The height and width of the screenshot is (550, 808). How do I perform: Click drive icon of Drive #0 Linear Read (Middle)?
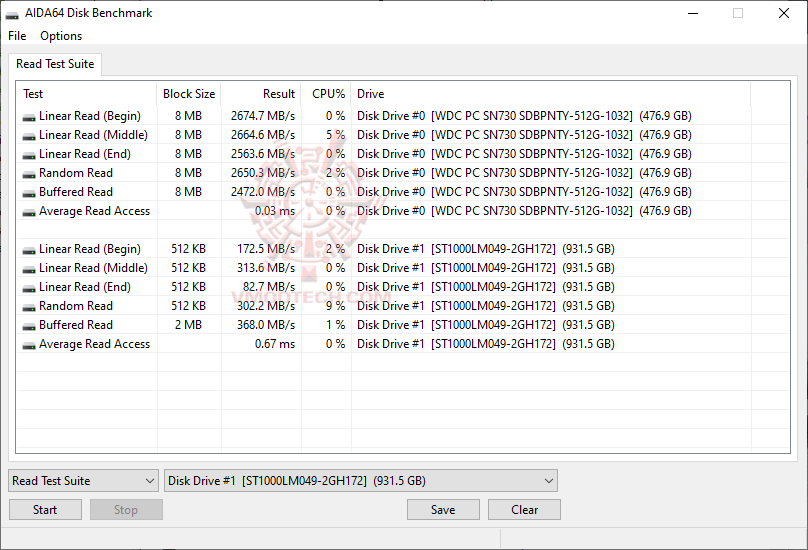(29, 136)
